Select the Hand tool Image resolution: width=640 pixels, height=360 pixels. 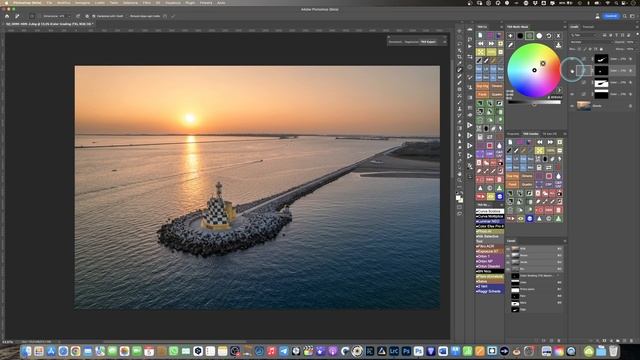(459, 174)
